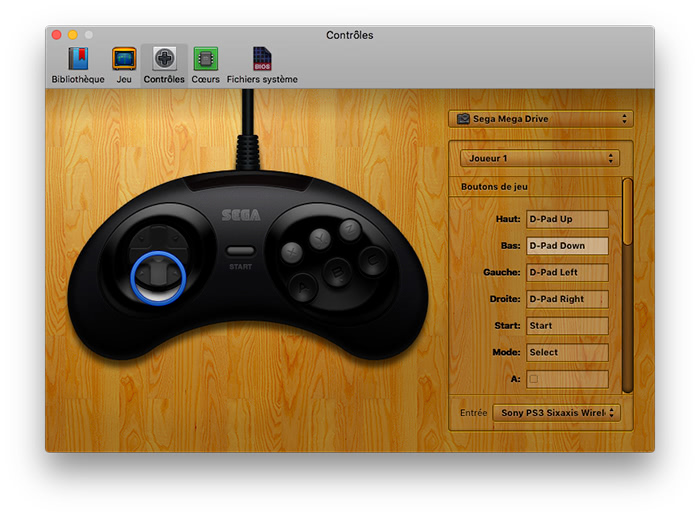Select the Droite field showing D-Pad Right
This screenshot has width=700, height=517.
tap(567, 299)
